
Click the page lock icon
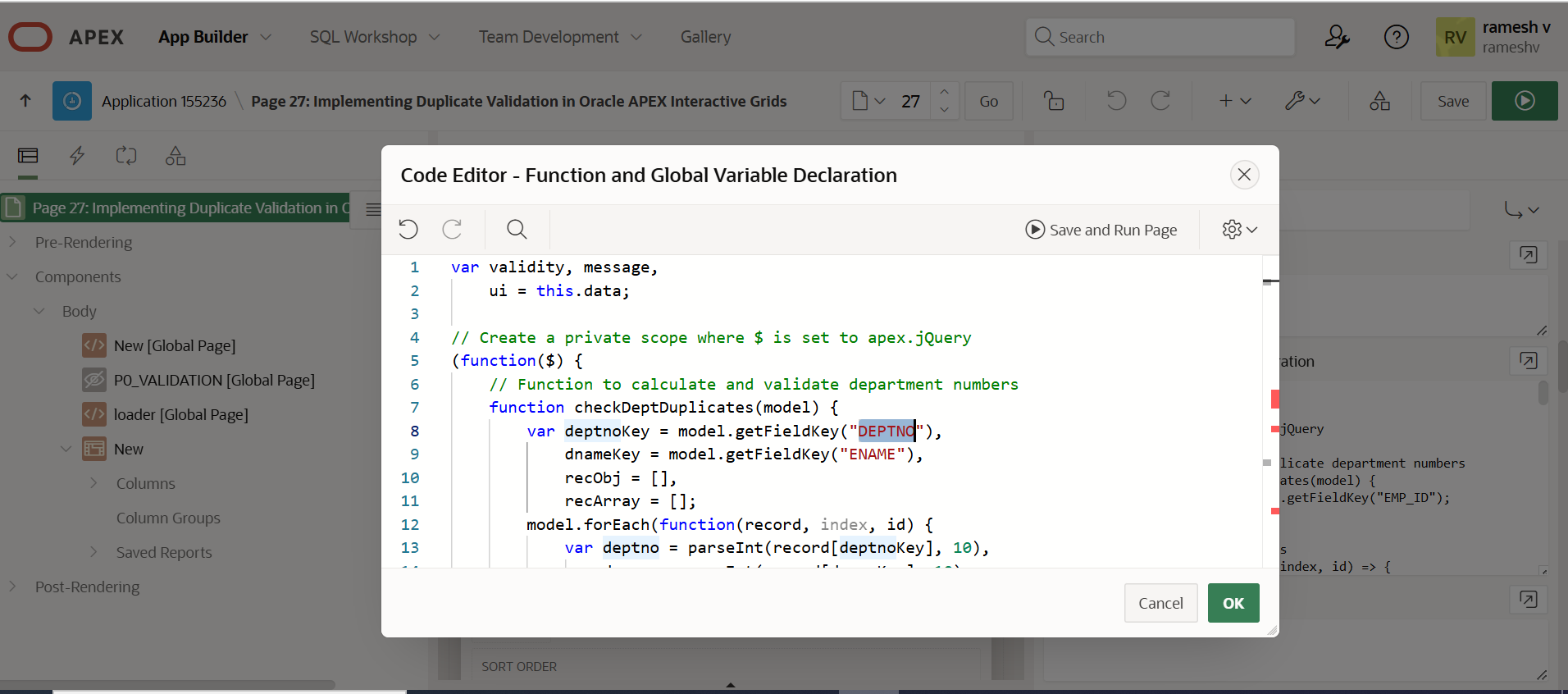click(x=1054, y=101)
